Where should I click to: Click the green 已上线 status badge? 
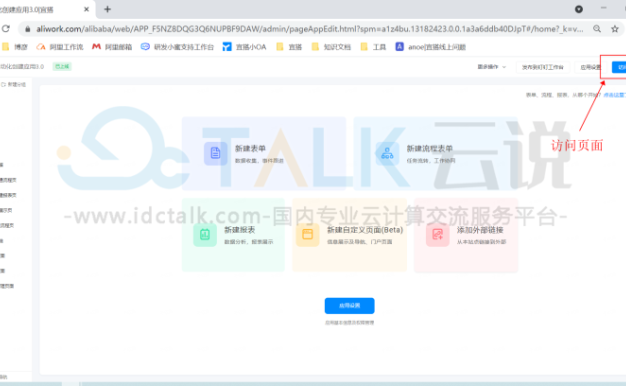click(x=62, y=66)
